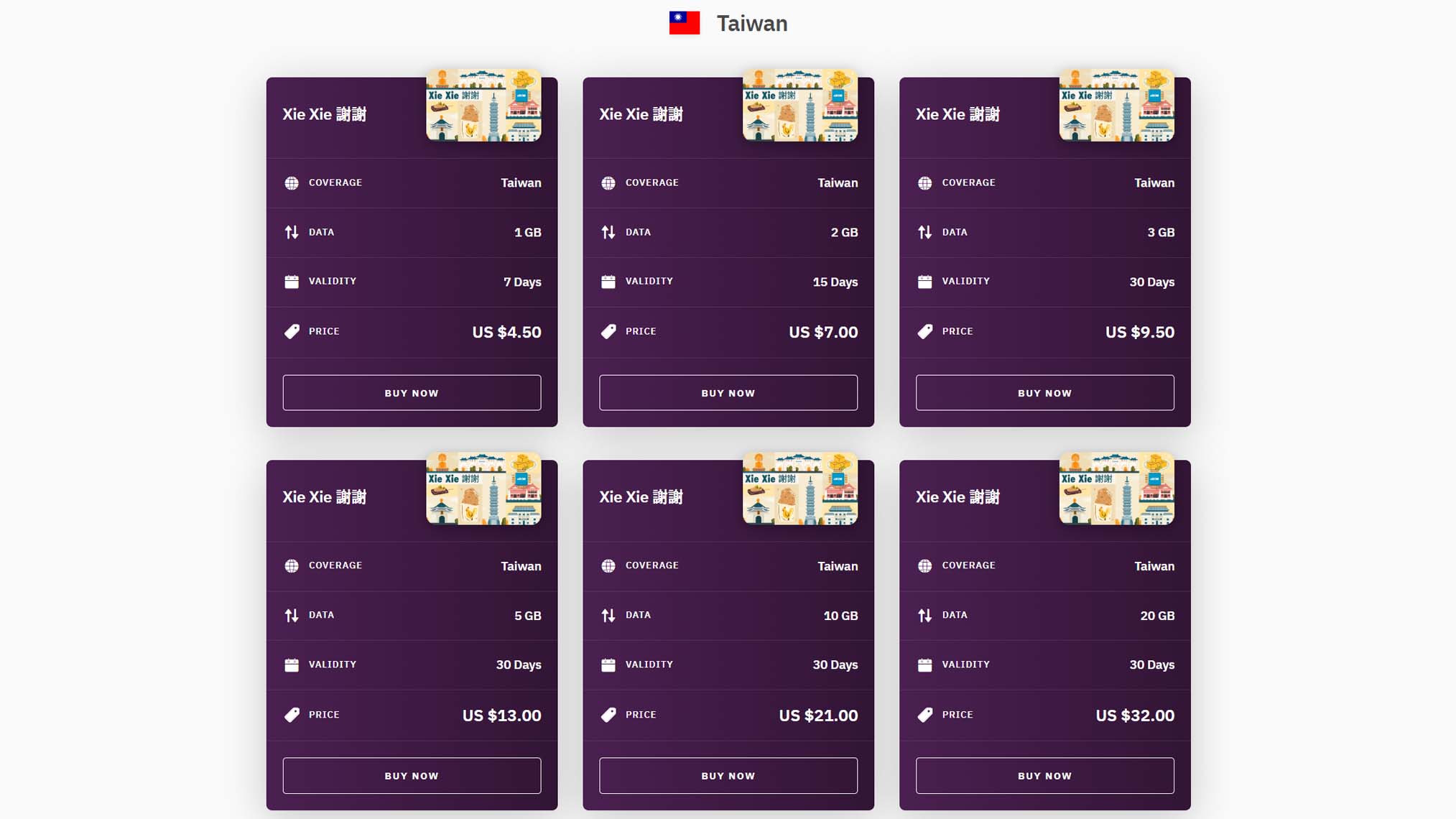The image size is (1456, 819).
Task: Click price tag icon on US $4.50 card
Action: click(292, 331)
